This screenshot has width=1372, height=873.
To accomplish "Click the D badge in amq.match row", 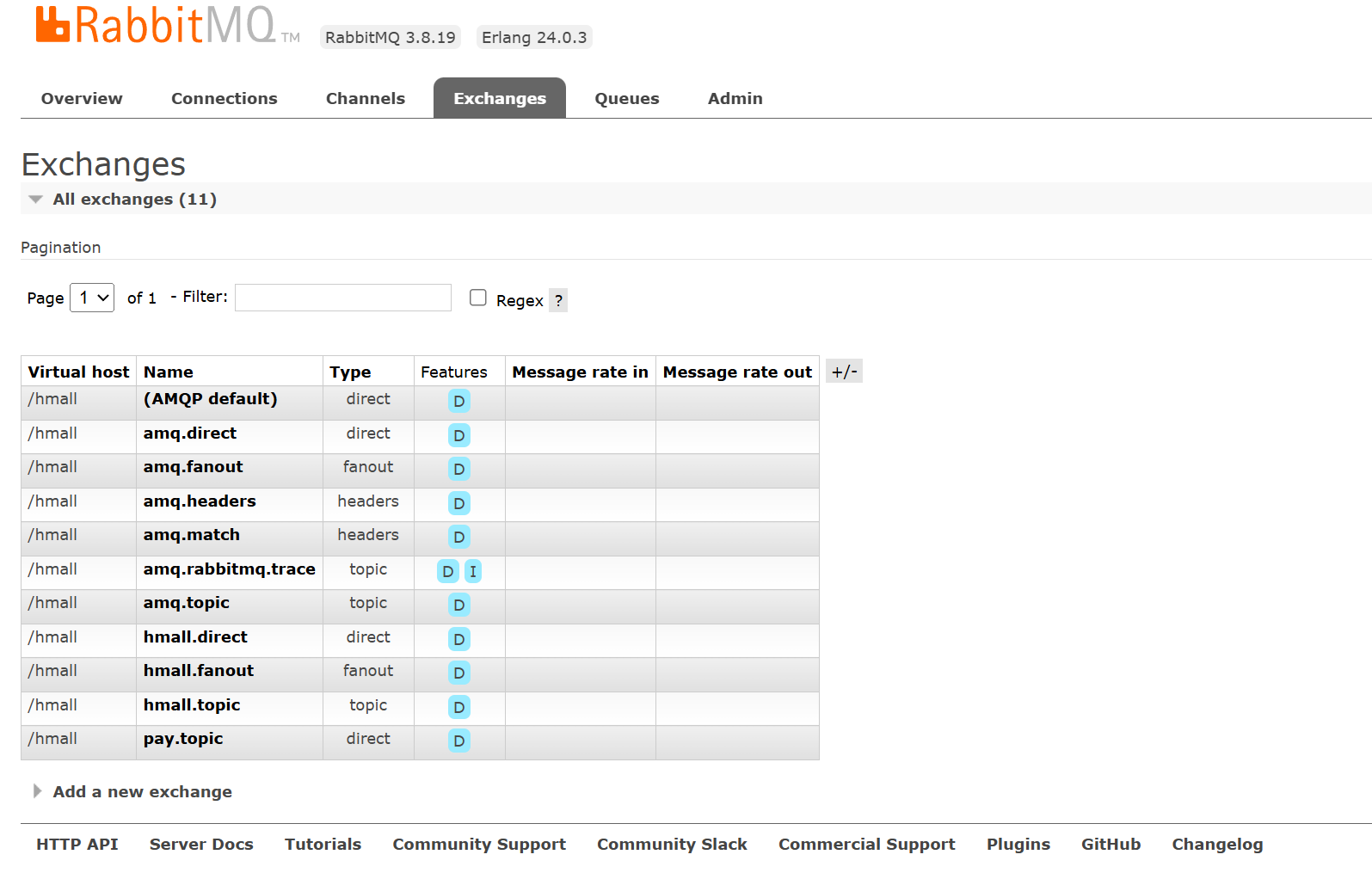I will tap(459, 537).
